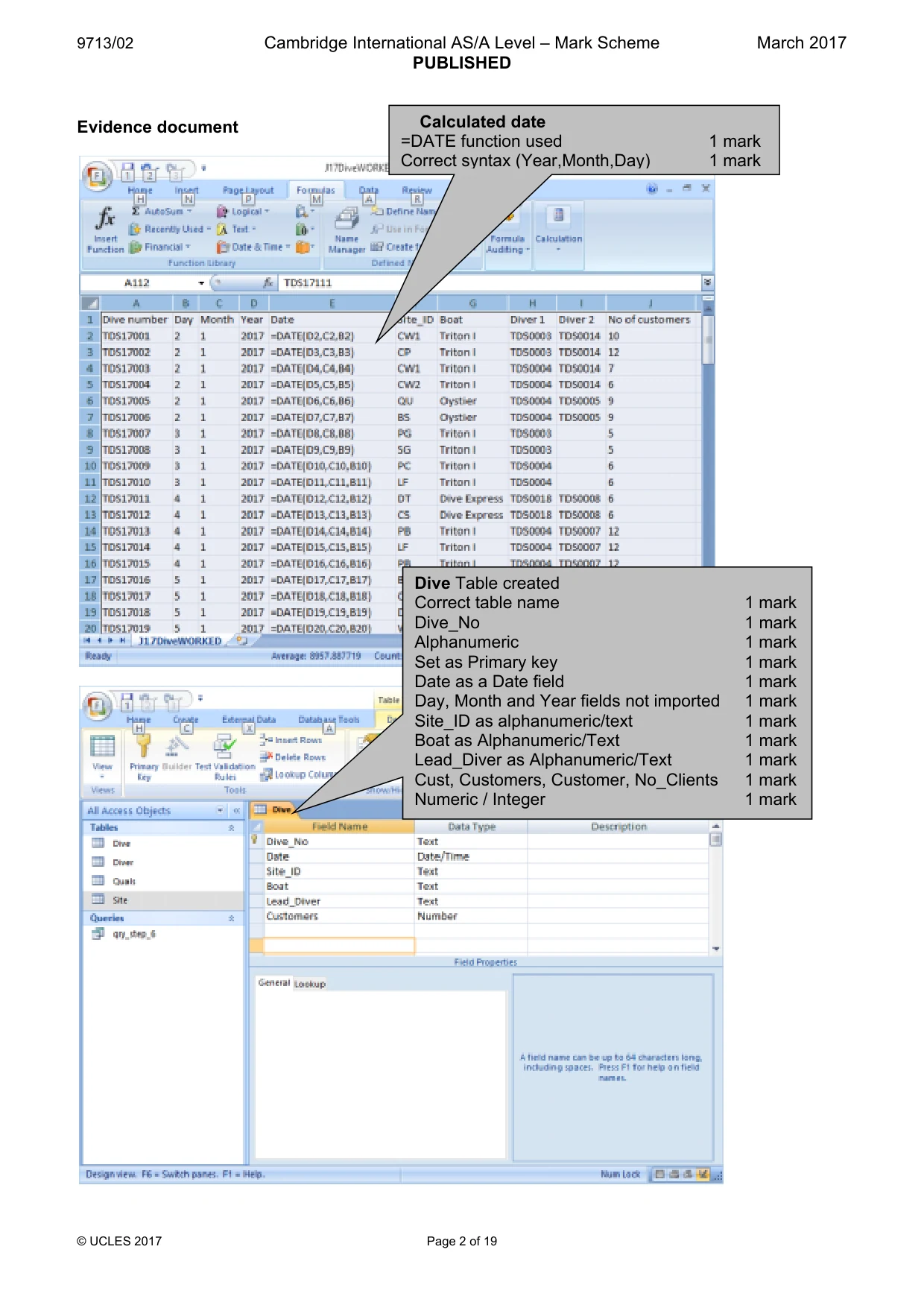Click the Access Office button
The image size is (924, 1308).
[97, 706]
